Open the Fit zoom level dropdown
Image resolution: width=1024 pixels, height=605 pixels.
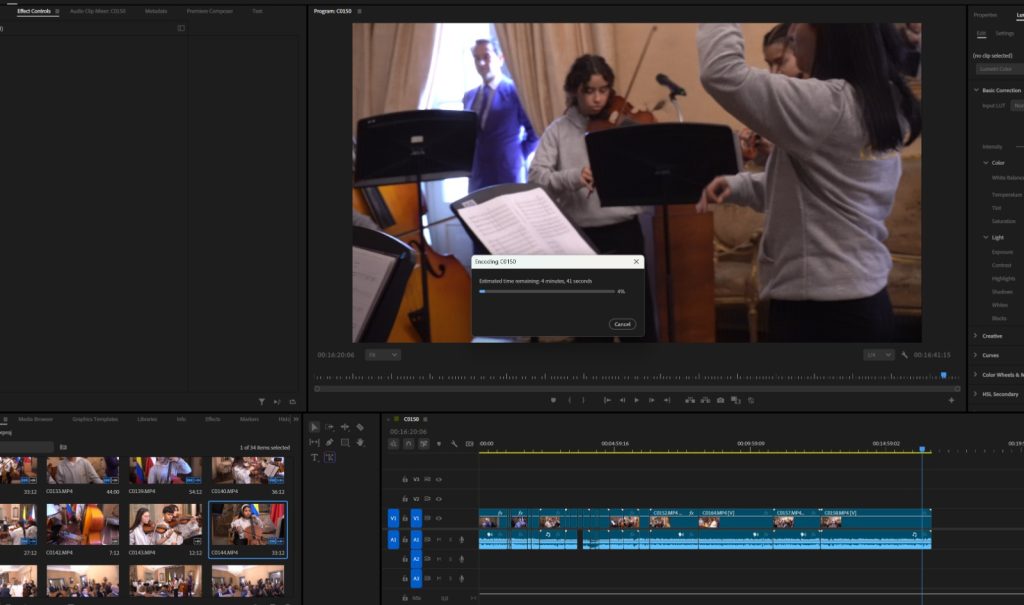click(383, 355)
